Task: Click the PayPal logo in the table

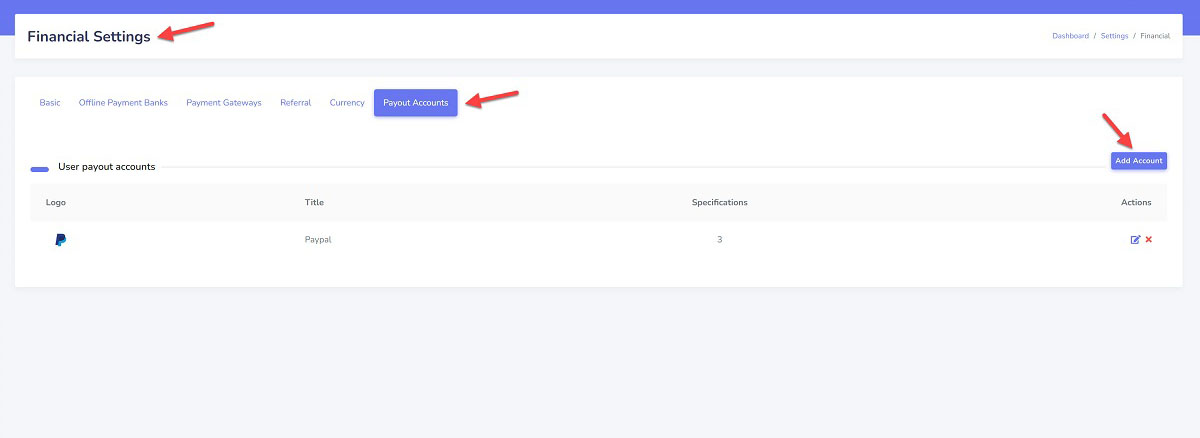Action: (x=61, y=240)
